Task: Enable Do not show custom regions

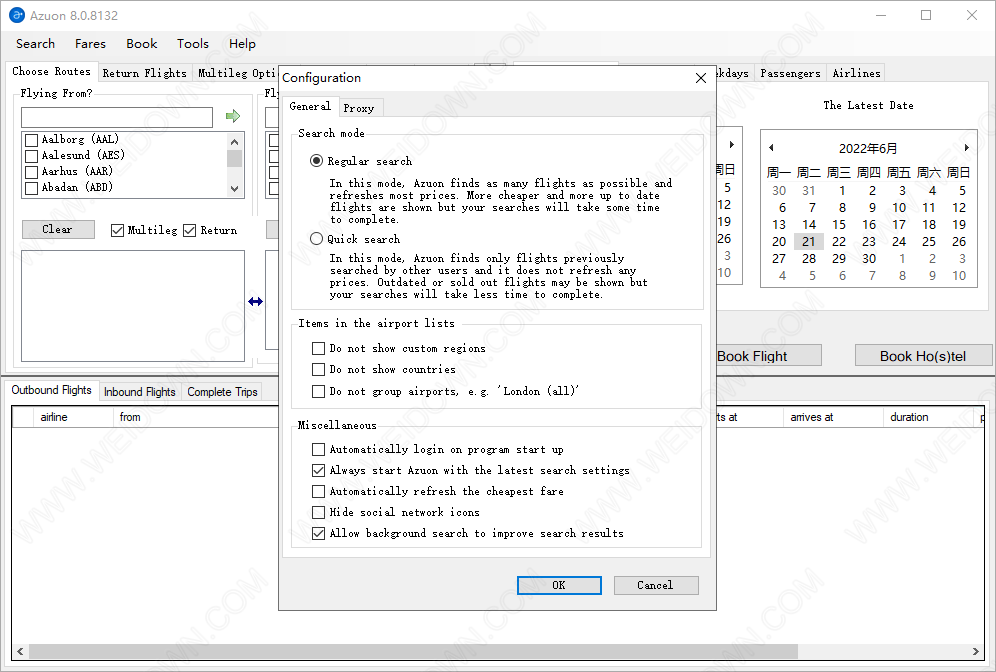Action: [x=318, y=349]
